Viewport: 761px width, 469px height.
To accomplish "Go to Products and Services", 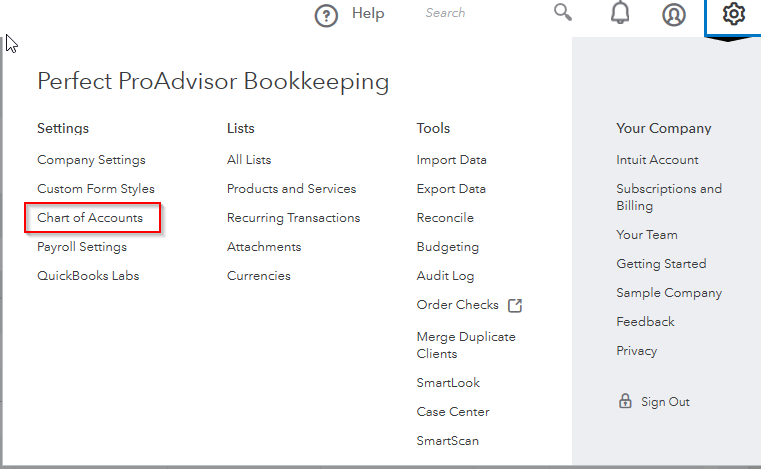I will (x=291, y=189).
